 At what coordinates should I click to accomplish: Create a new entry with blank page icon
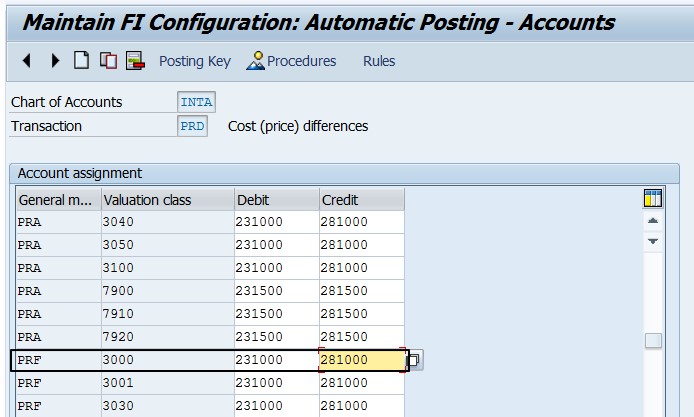81,60
